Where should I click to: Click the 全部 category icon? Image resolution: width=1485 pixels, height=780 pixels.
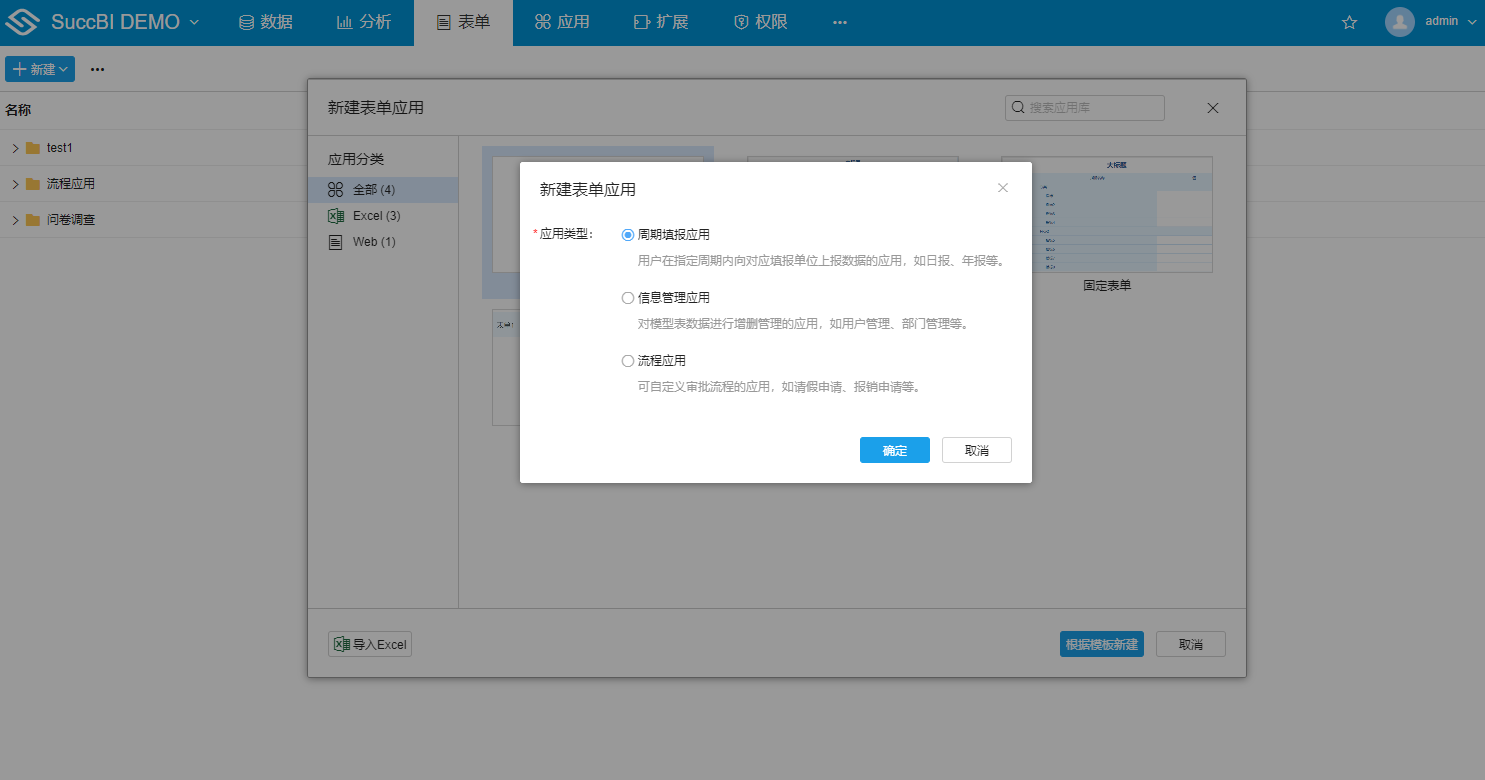(336, 190)
